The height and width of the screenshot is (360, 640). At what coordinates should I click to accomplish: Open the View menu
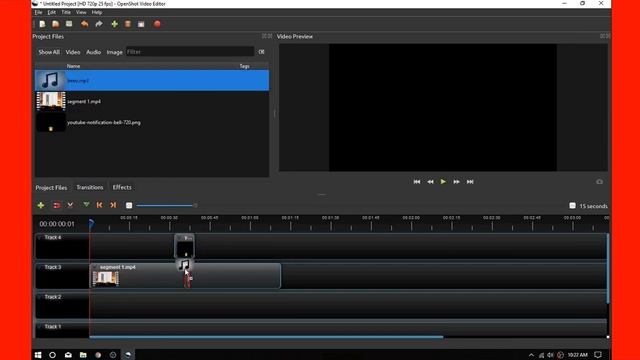click(81, 12)
